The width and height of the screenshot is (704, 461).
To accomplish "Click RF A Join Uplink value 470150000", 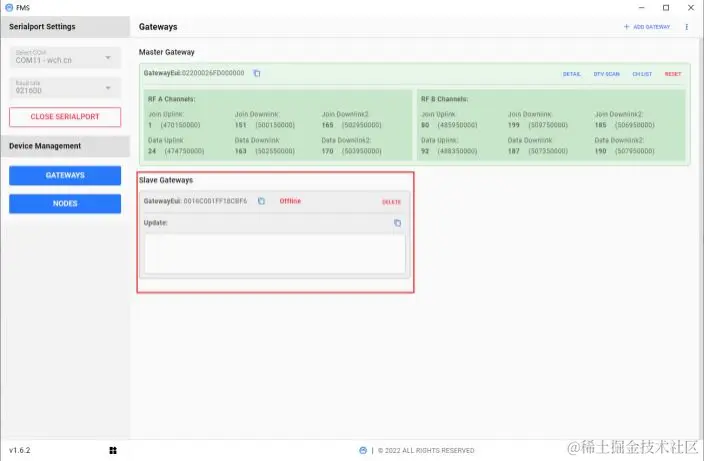I will pyautogui.click(x=180, y=125).
